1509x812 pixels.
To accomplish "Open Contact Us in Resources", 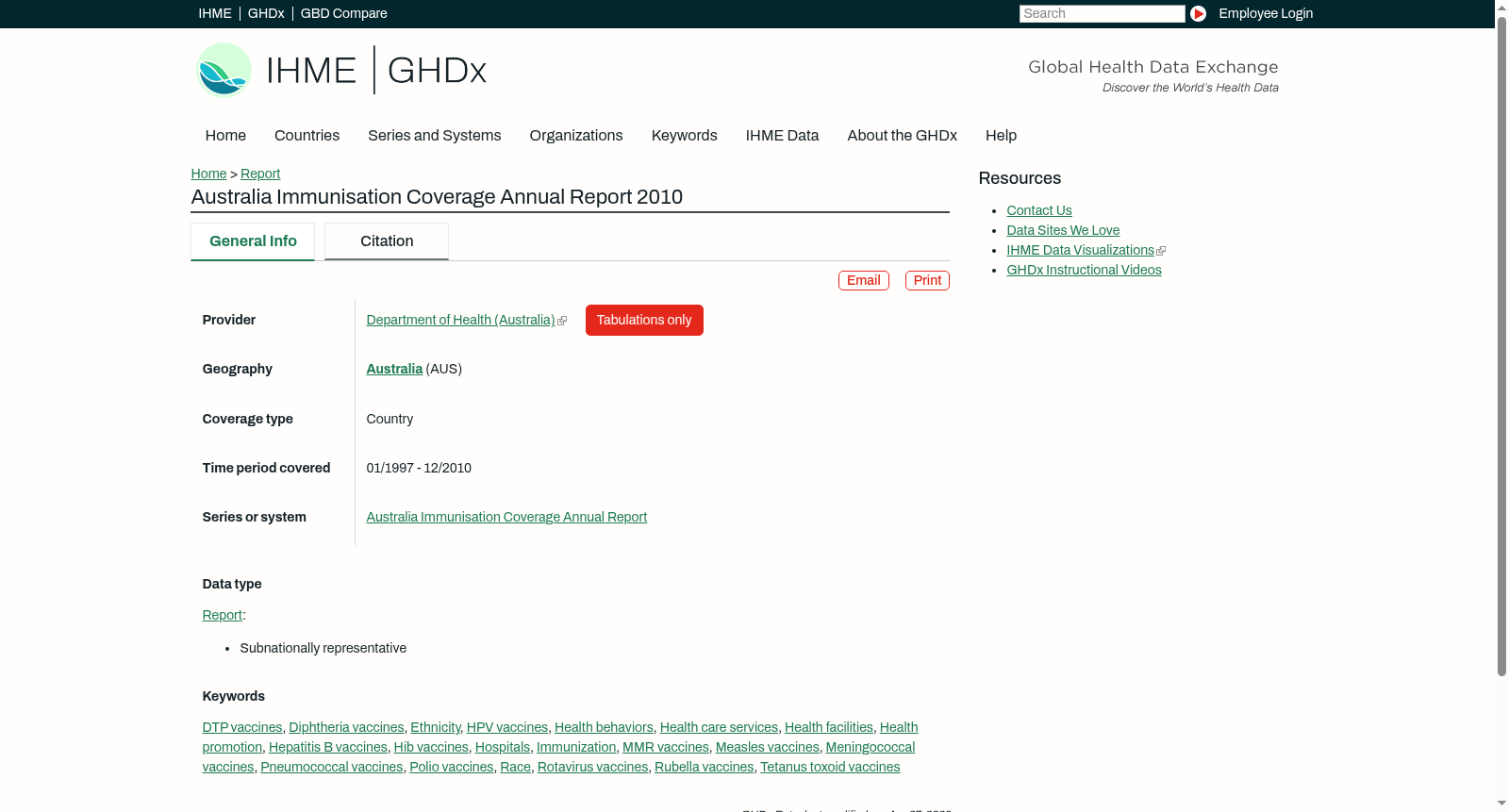I will pos(1039,210).
